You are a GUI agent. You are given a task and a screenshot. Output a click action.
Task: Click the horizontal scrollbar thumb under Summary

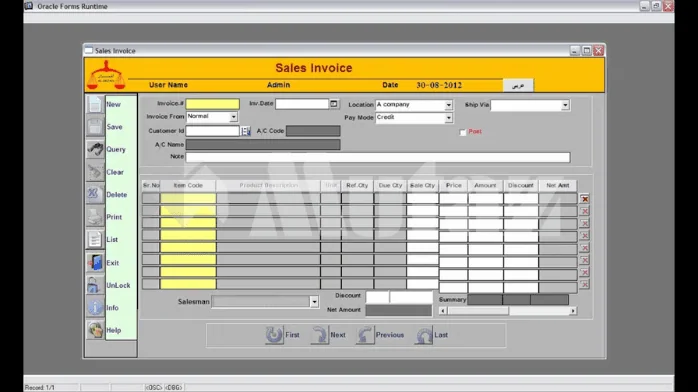(478, 311)
